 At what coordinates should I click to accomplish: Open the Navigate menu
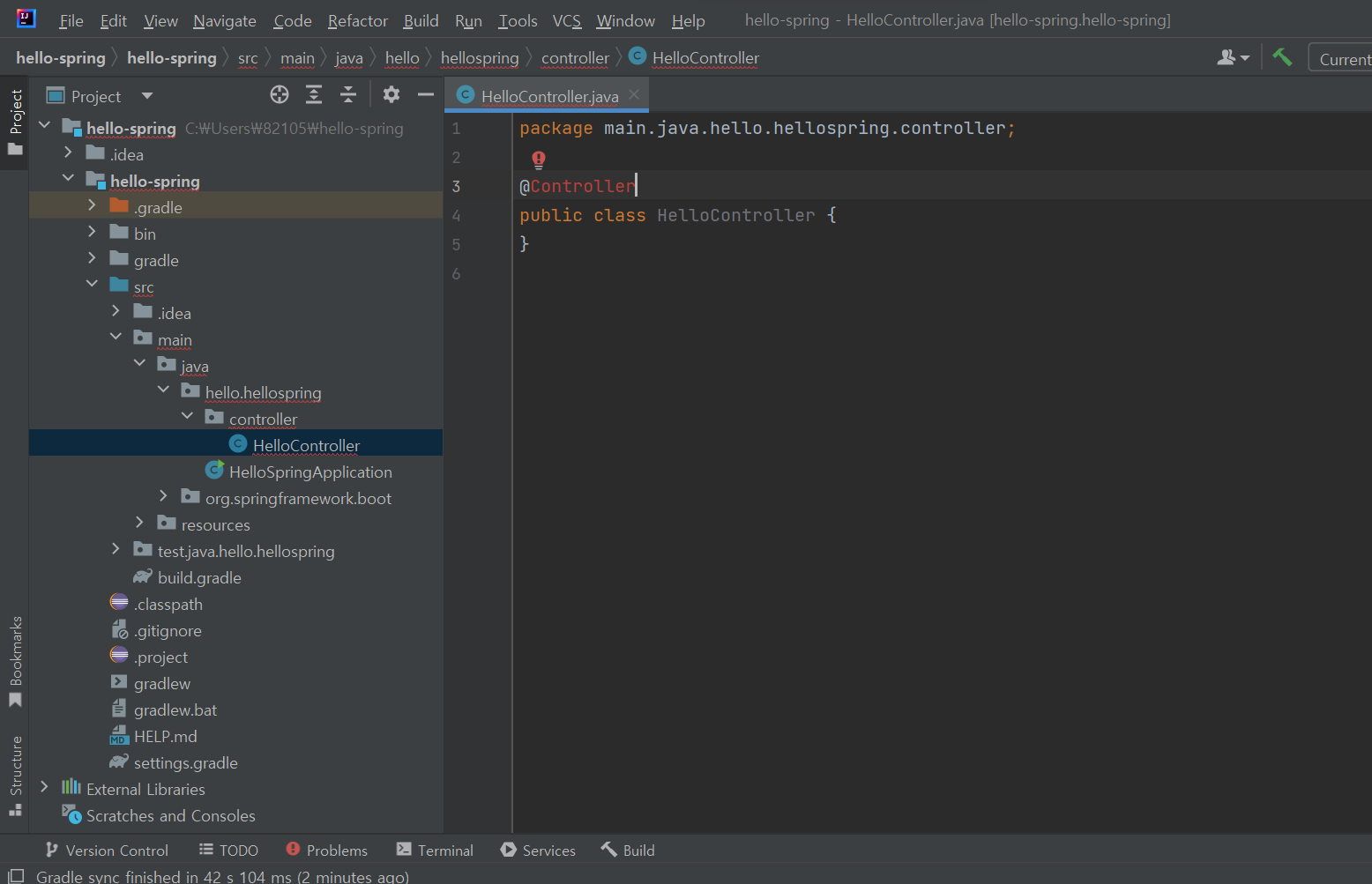tap(225, 20)
